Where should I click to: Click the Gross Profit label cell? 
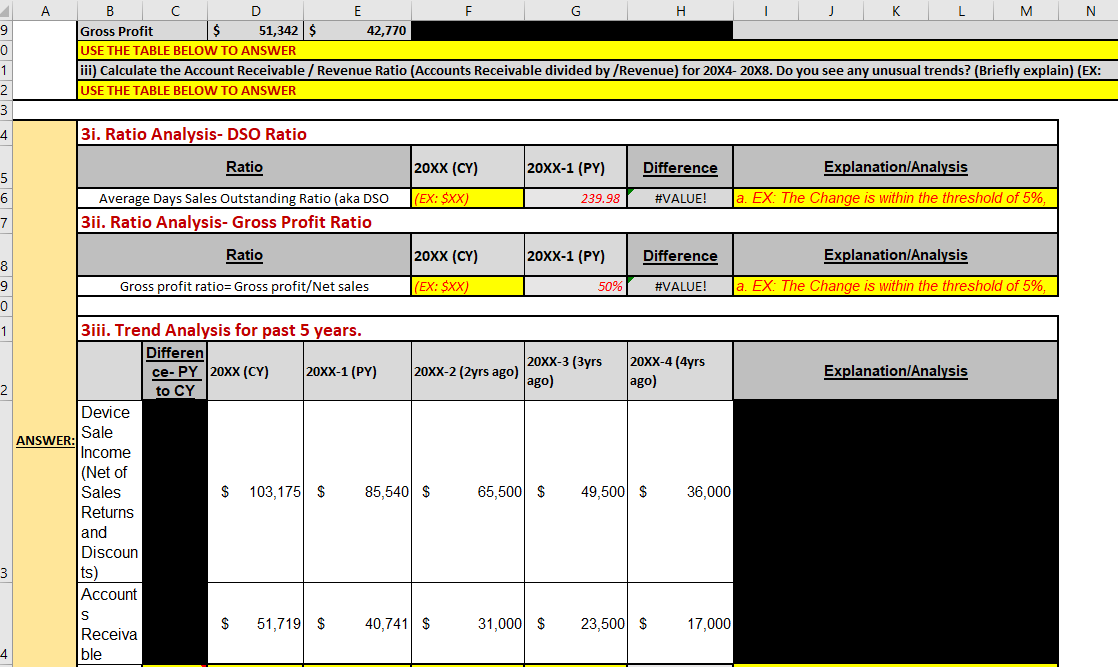[143, 31]
